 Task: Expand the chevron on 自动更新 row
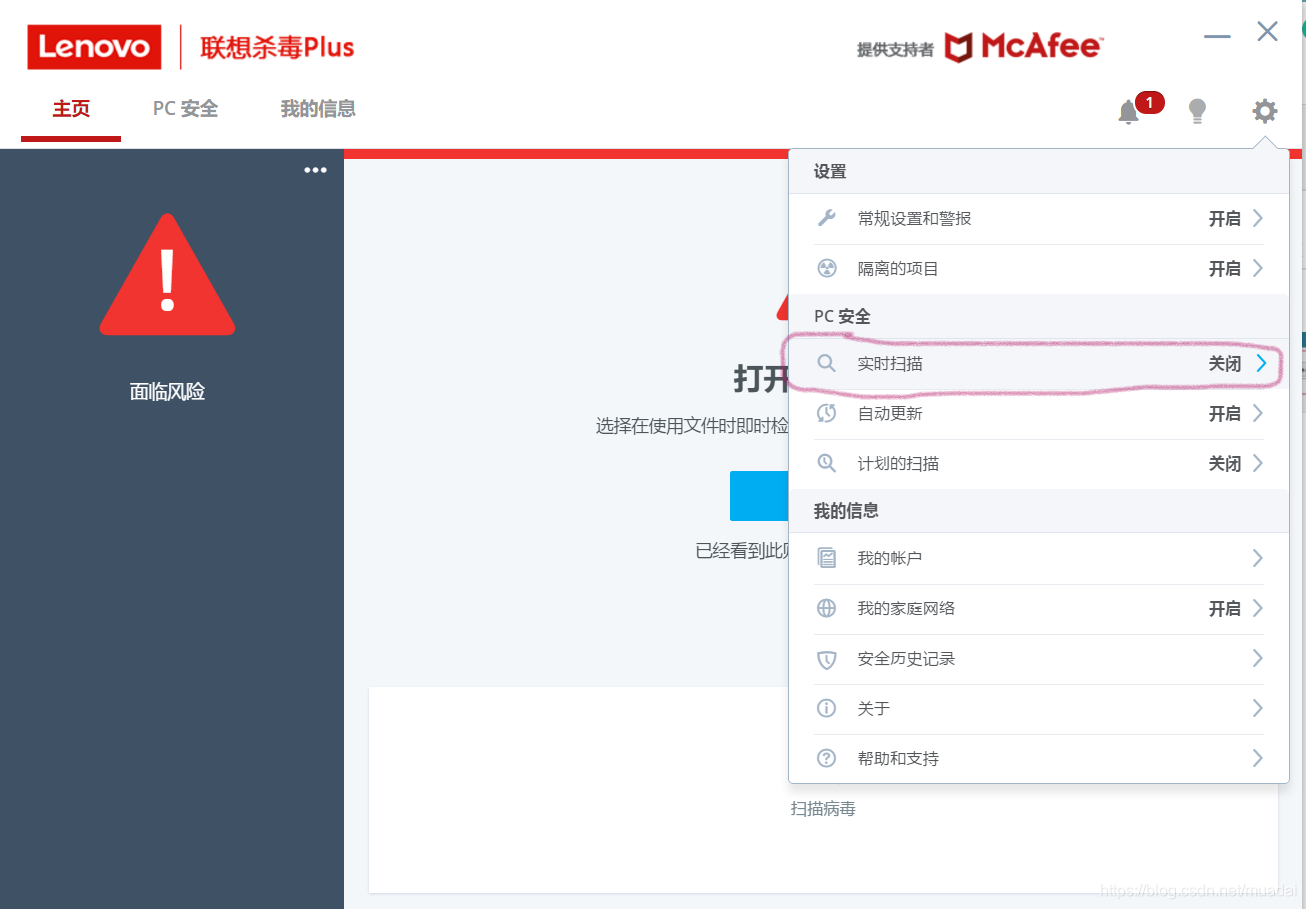1258,413
